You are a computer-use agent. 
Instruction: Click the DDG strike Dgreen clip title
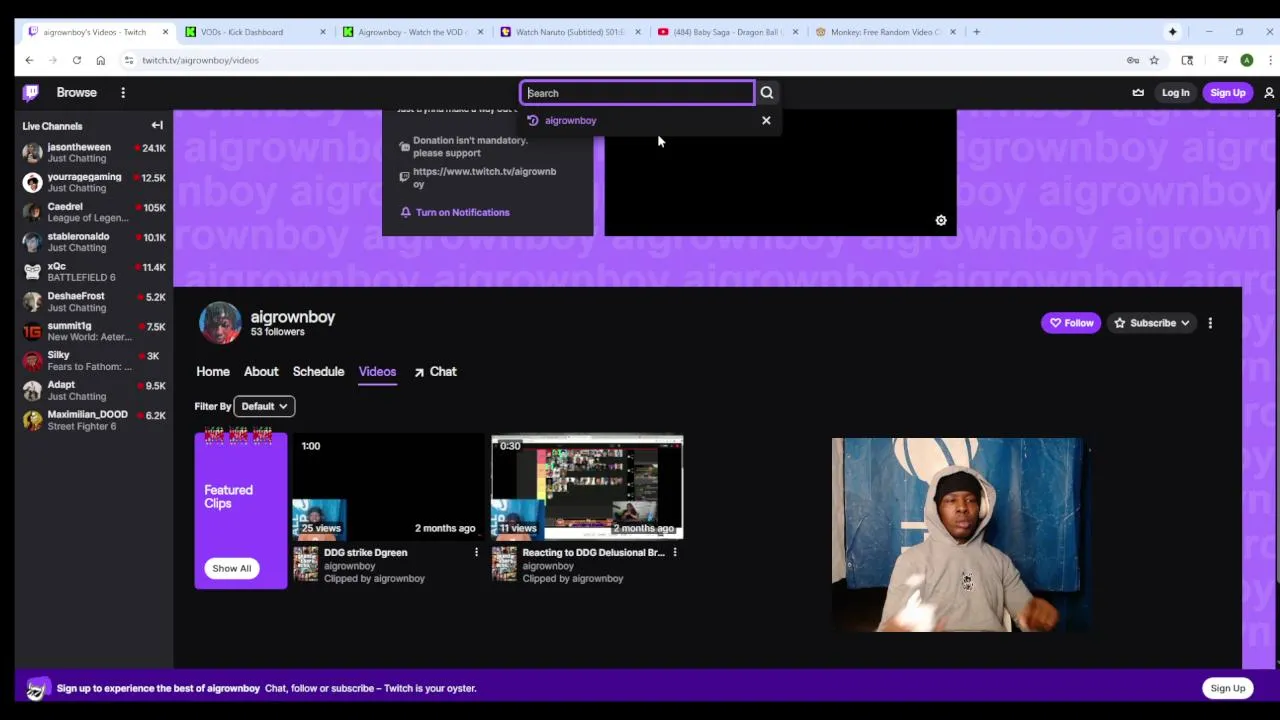pos(365,552)
